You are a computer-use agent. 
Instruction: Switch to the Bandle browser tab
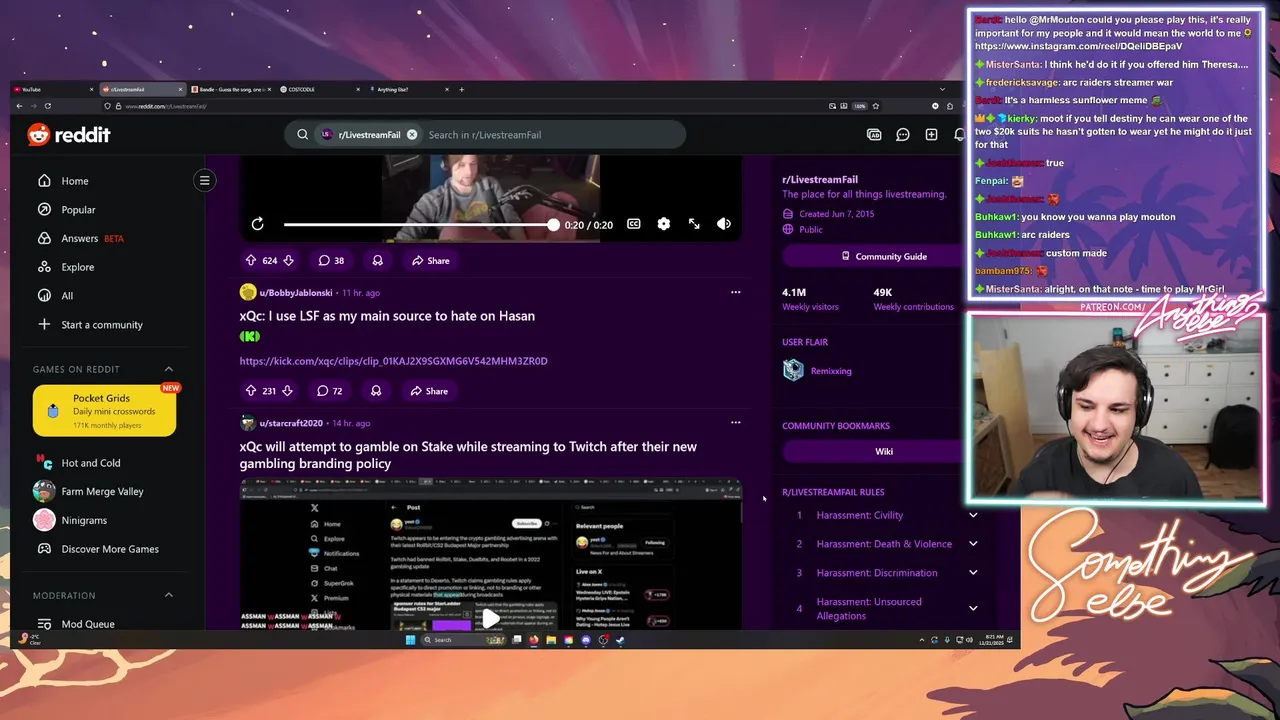click(230, 89)
